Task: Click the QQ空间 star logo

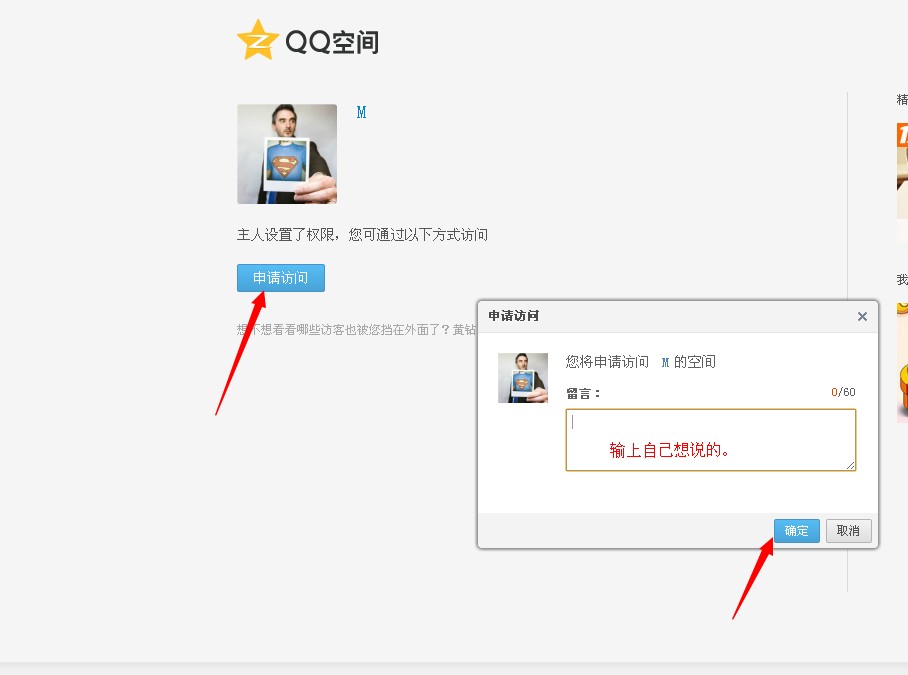Action: (x=256, y=41)
